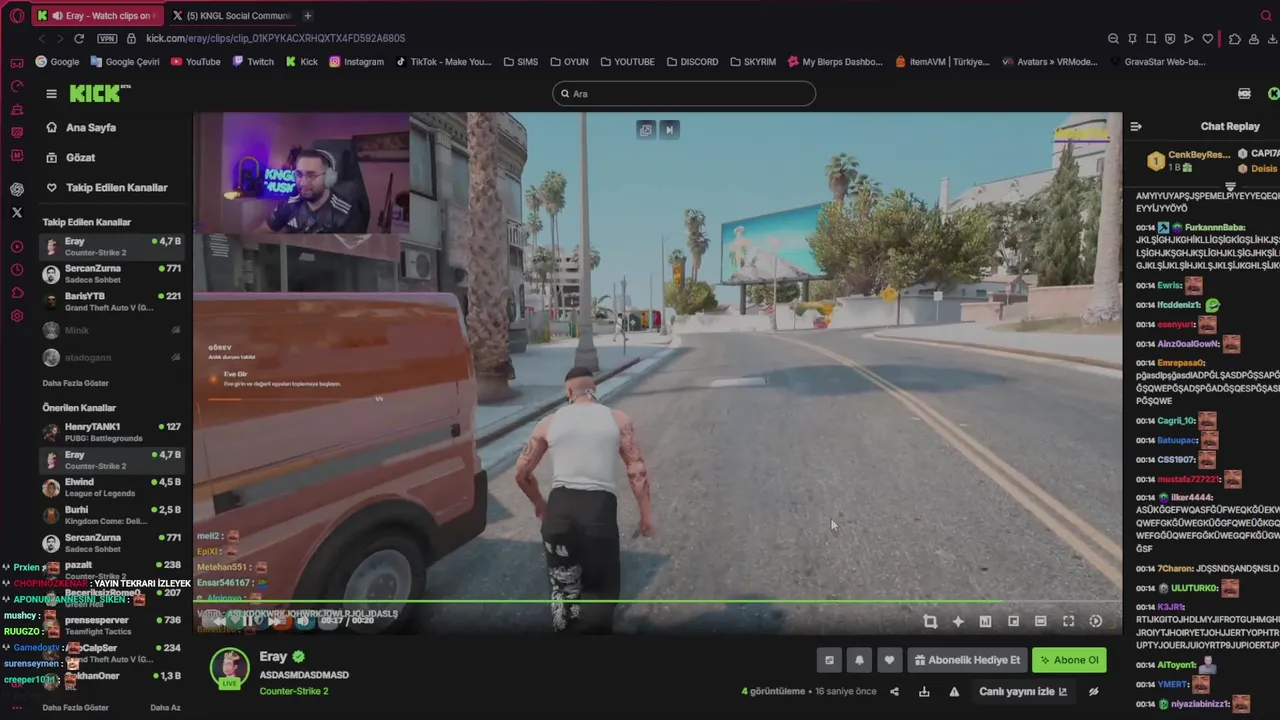Click Canlı yayını izle button
This screenshot has width=1280, height=720.
point(1023,692)
